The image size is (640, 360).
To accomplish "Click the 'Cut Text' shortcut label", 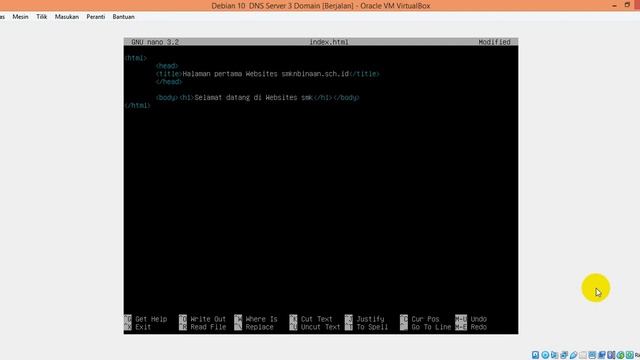I will pos(316,319).
